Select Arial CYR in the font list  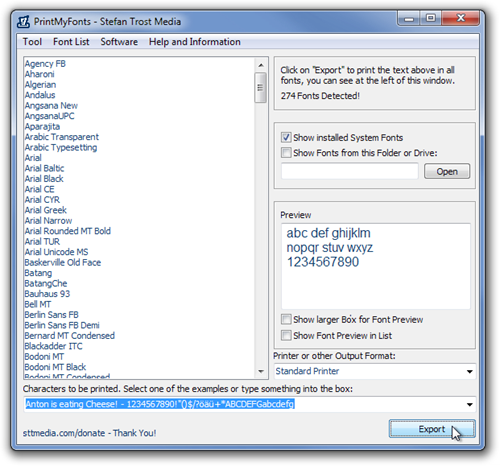click(42, 200)
